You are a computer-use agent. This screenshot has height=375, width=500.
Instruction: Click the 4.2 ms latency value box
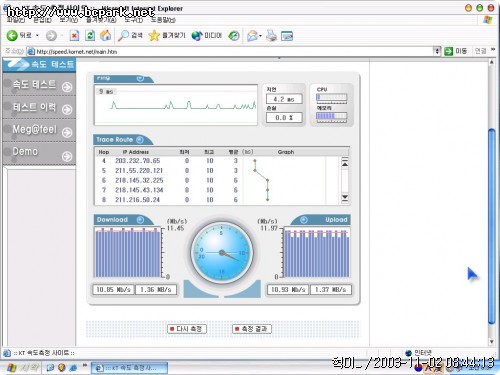coord(284,99)
